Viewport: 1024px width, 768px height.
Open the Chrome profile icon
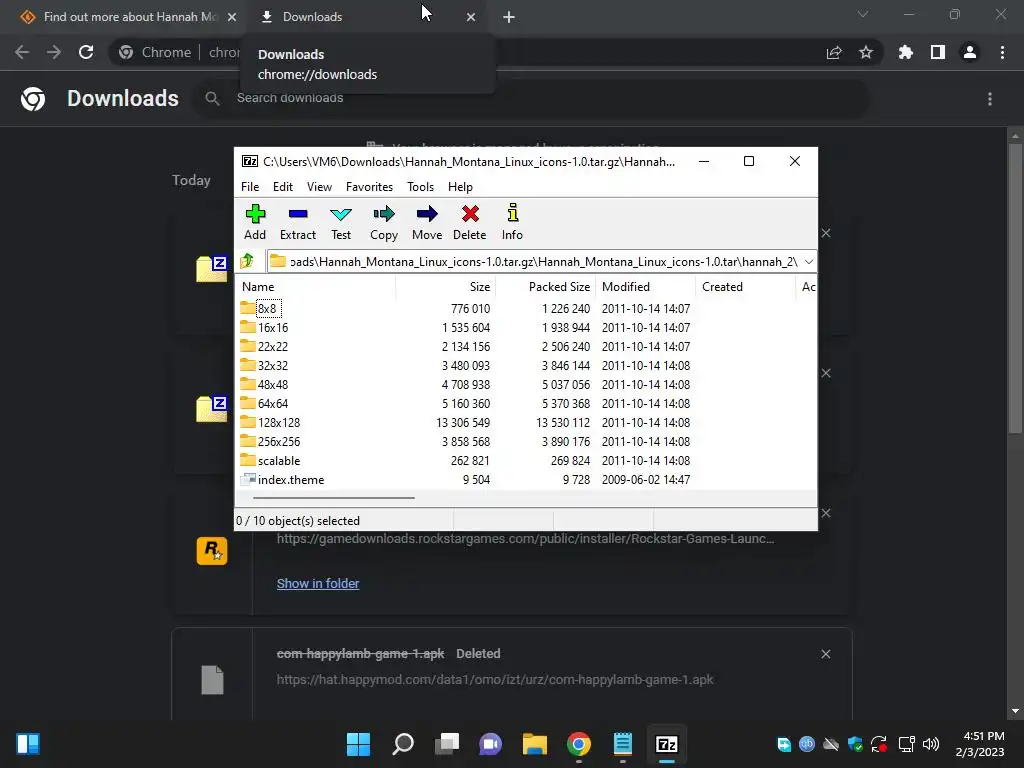[x=970, y=52]
